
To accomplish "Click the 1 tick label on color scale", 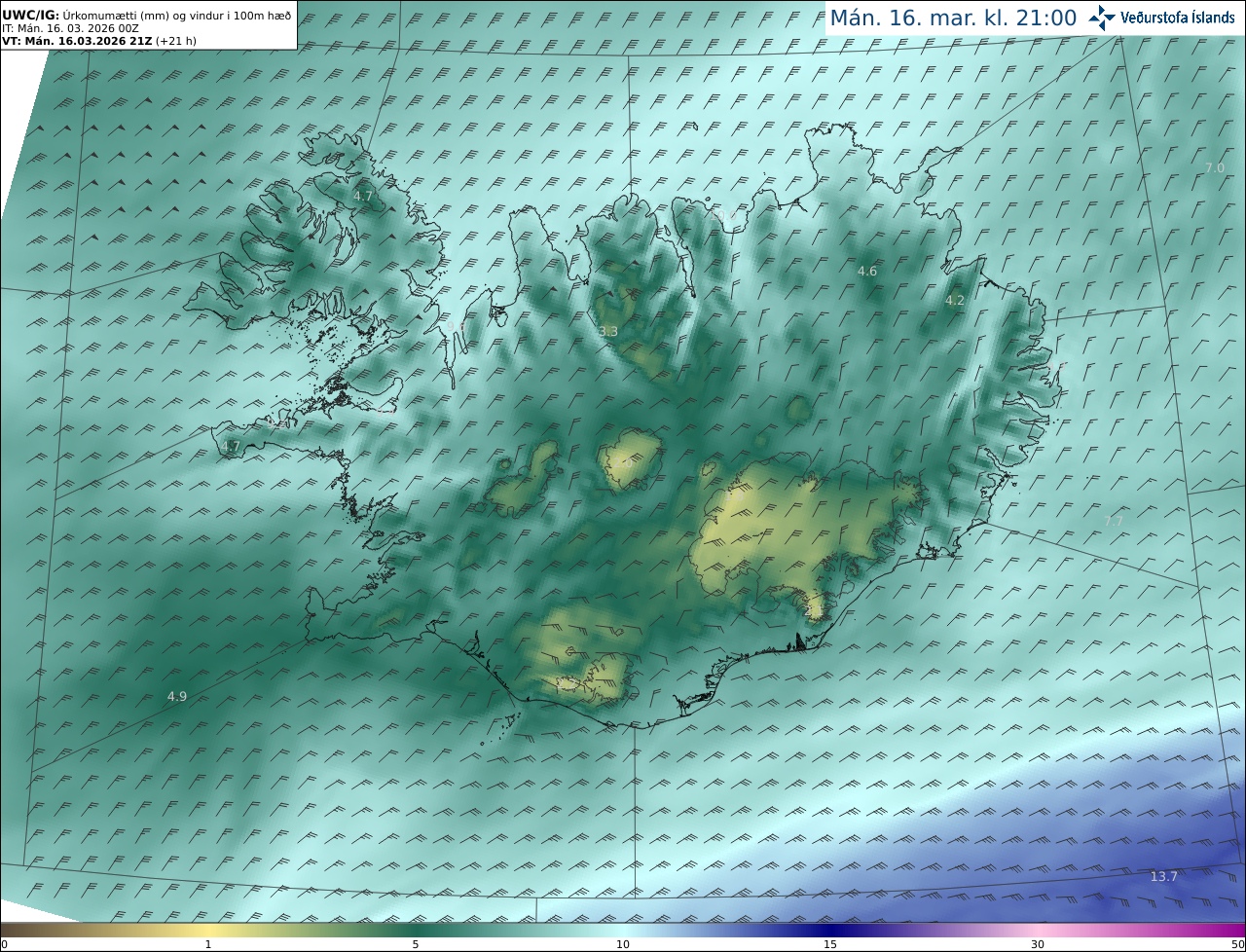I will point(208,944).
